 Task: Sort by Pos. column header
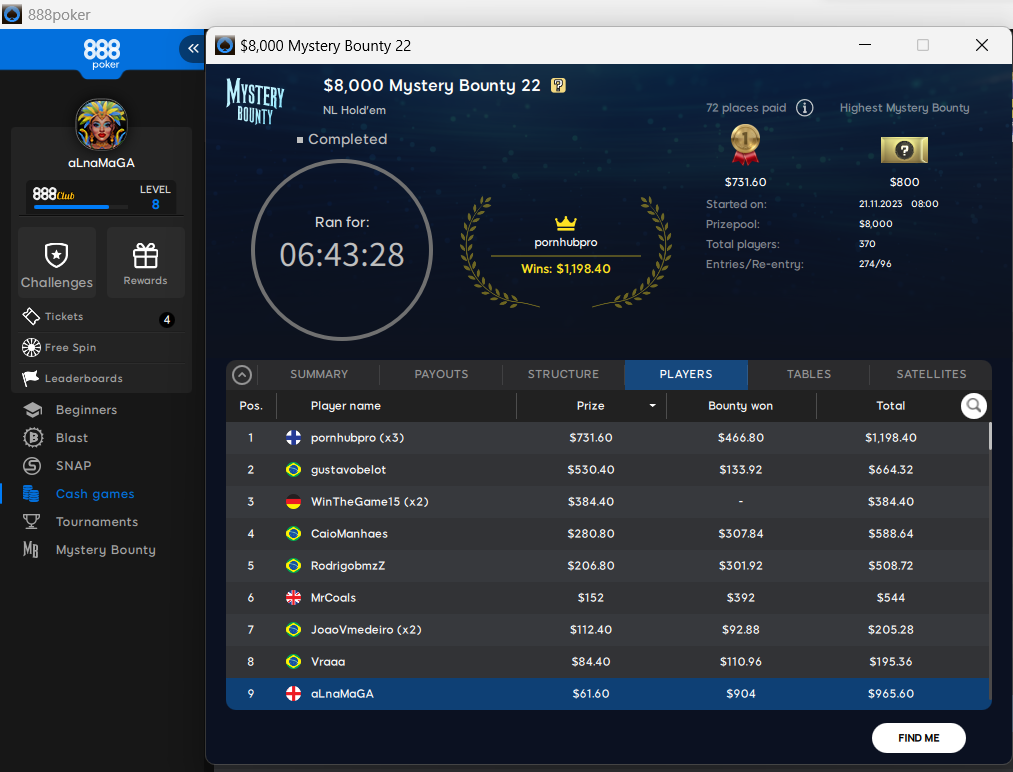point(251,406)
